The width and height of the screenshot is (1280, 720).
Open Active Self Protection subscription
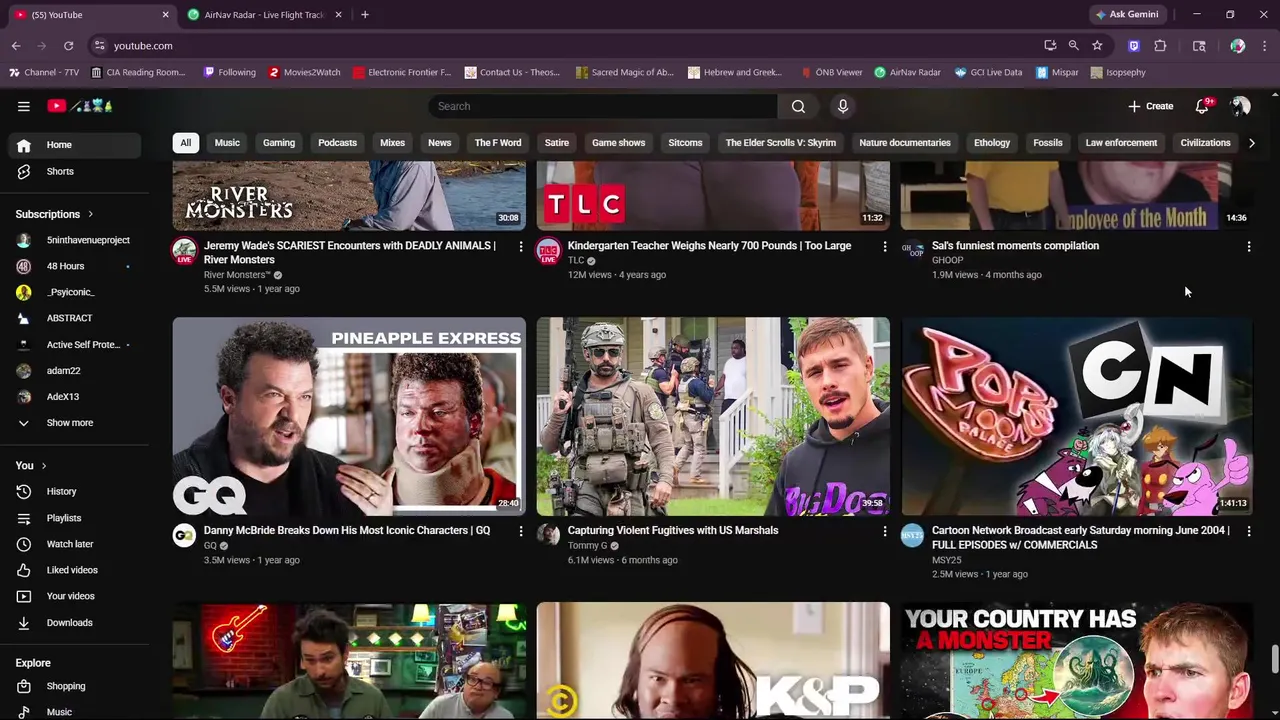76,345
